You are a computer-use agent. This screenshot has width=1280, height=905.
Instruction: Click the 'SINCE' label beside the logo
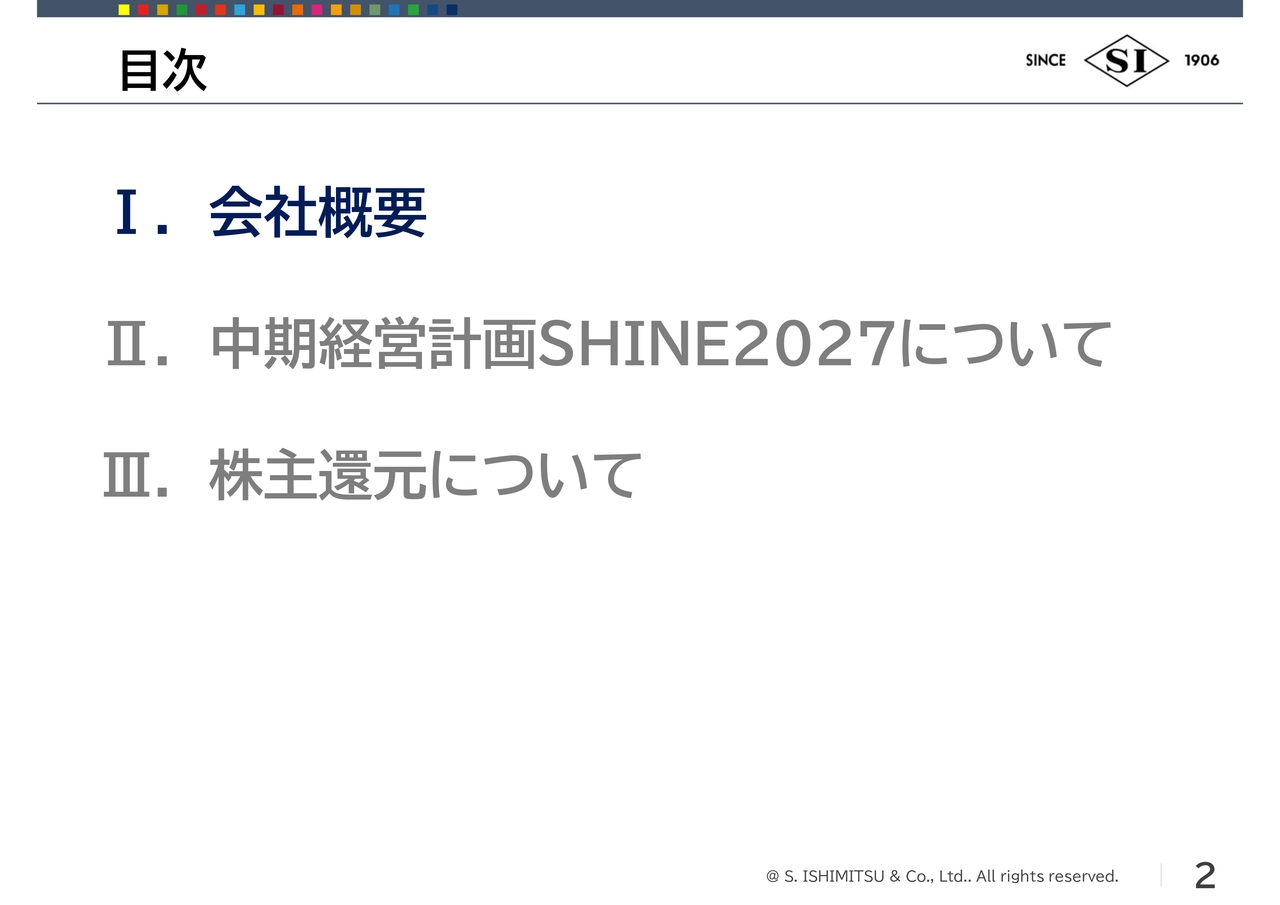pyautogui.click(x=1045, y=60)
